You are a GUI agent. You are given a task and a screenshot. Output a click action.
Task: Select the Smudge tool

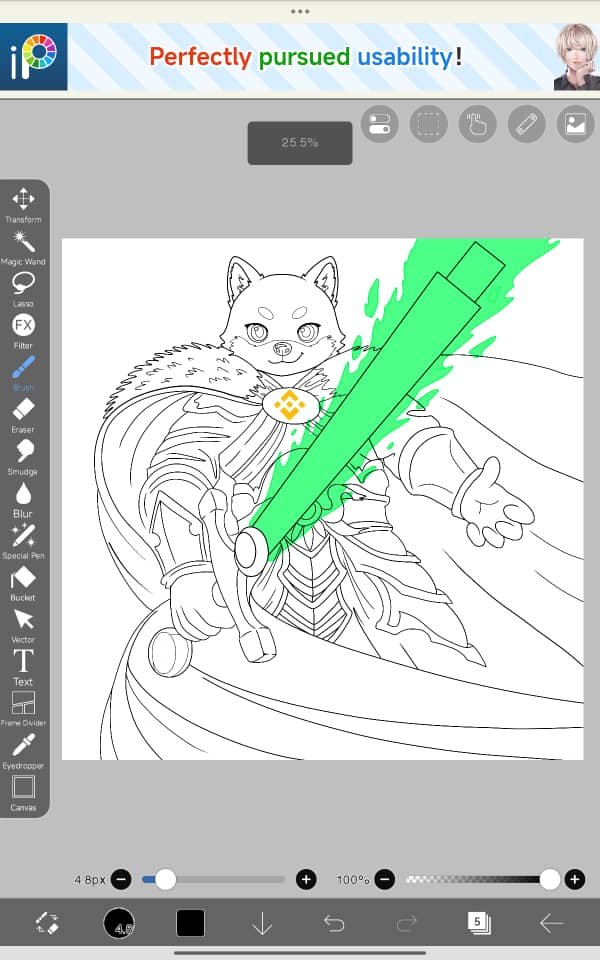pos(23,457)
